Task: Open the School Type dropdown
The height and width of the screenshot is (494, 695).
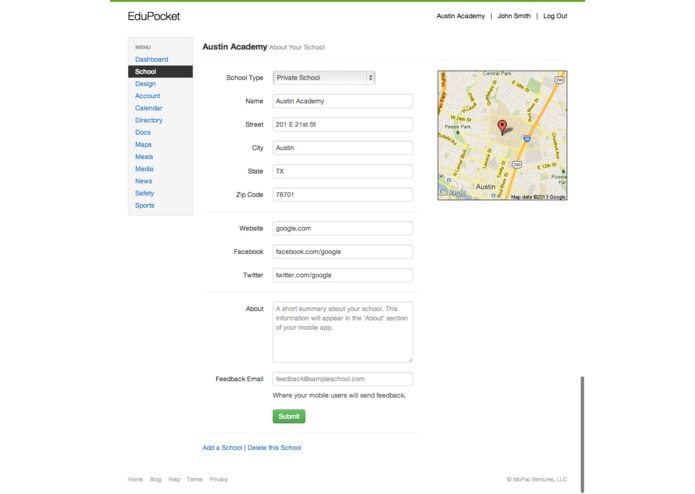Action: [x=324, y=78]
